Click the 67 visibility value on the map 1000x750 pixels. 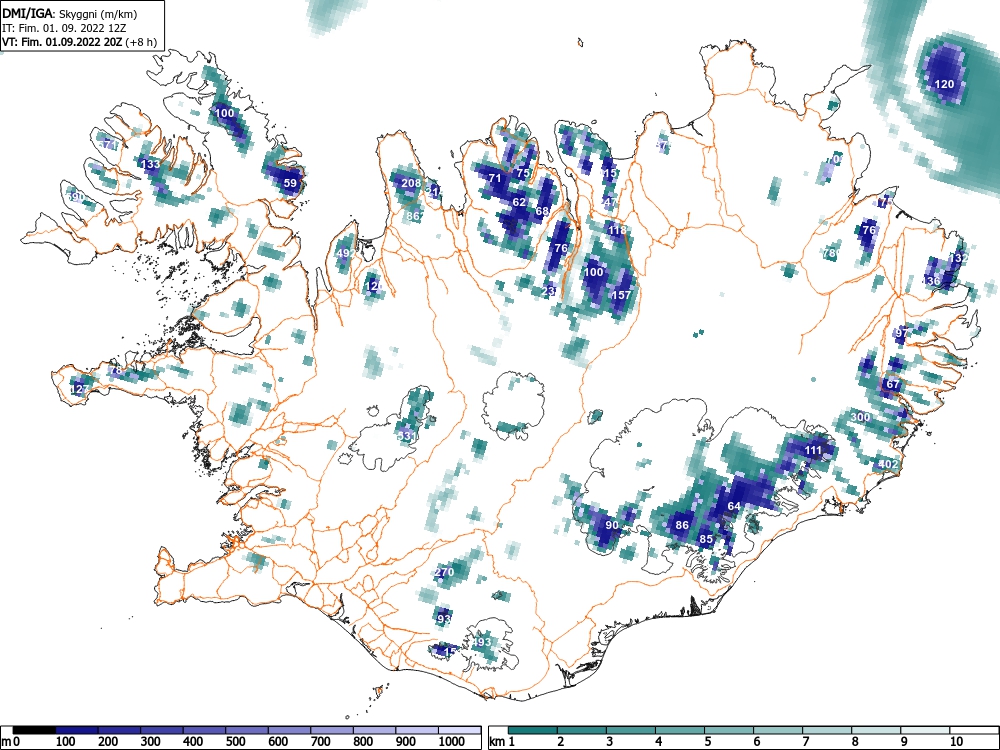(892, 385)
